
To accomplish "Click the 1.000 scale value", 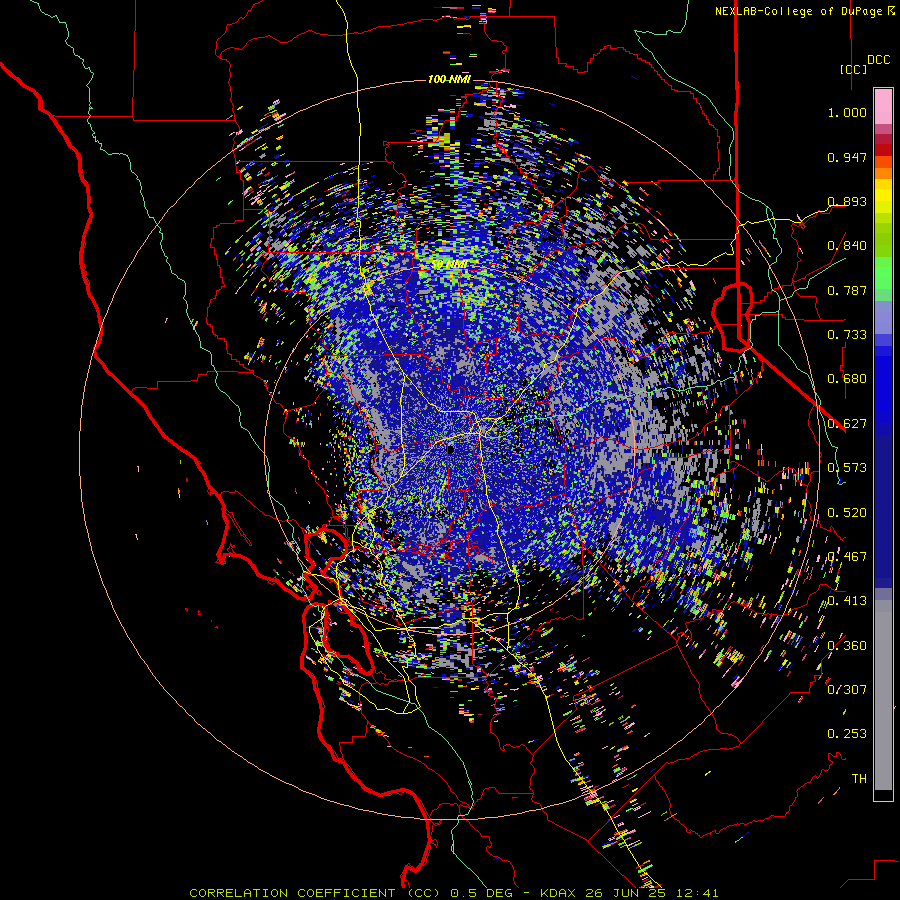I will 847,112.
